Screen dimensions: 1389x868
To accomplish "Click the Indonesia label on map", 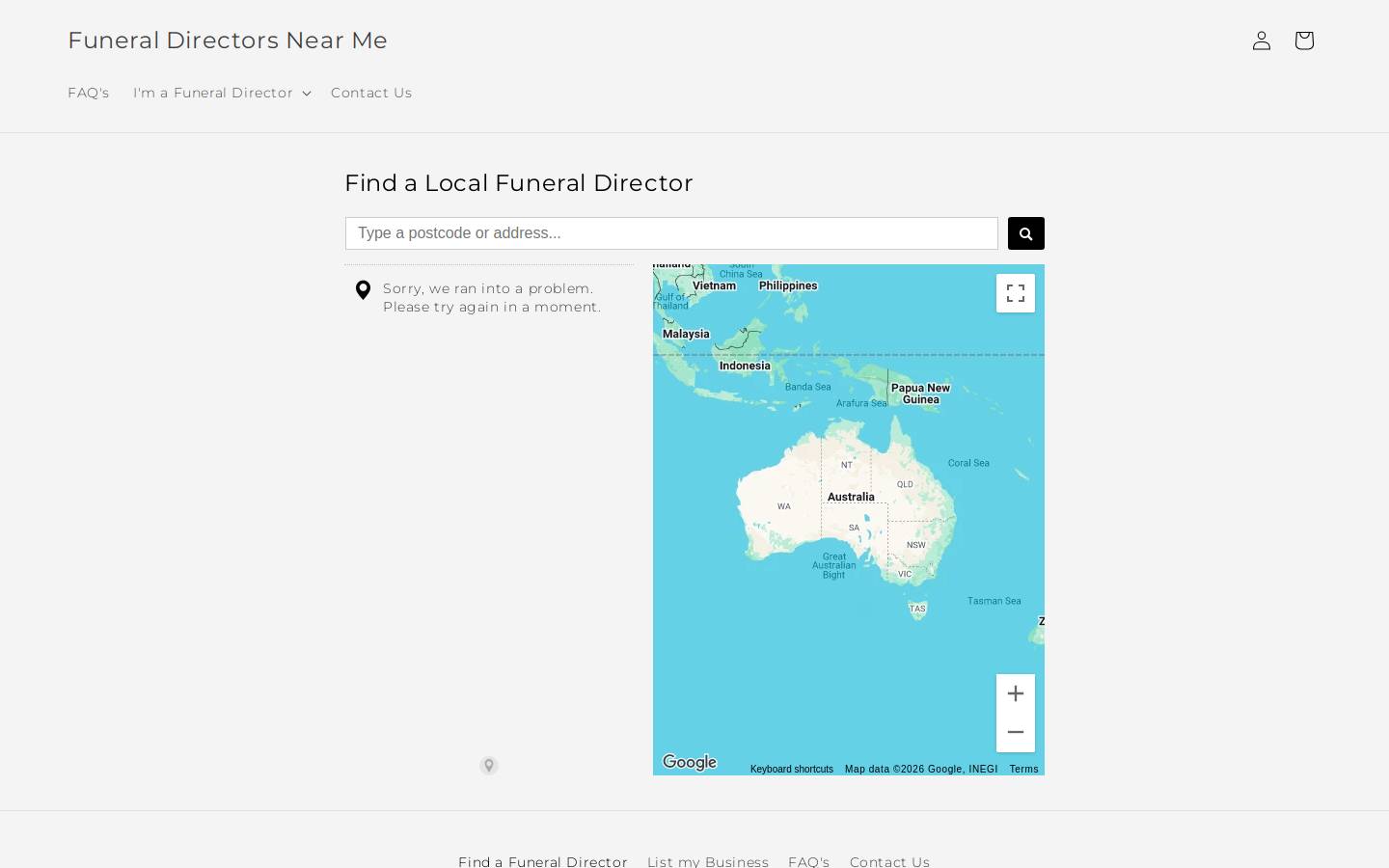I will pos(745,366).
